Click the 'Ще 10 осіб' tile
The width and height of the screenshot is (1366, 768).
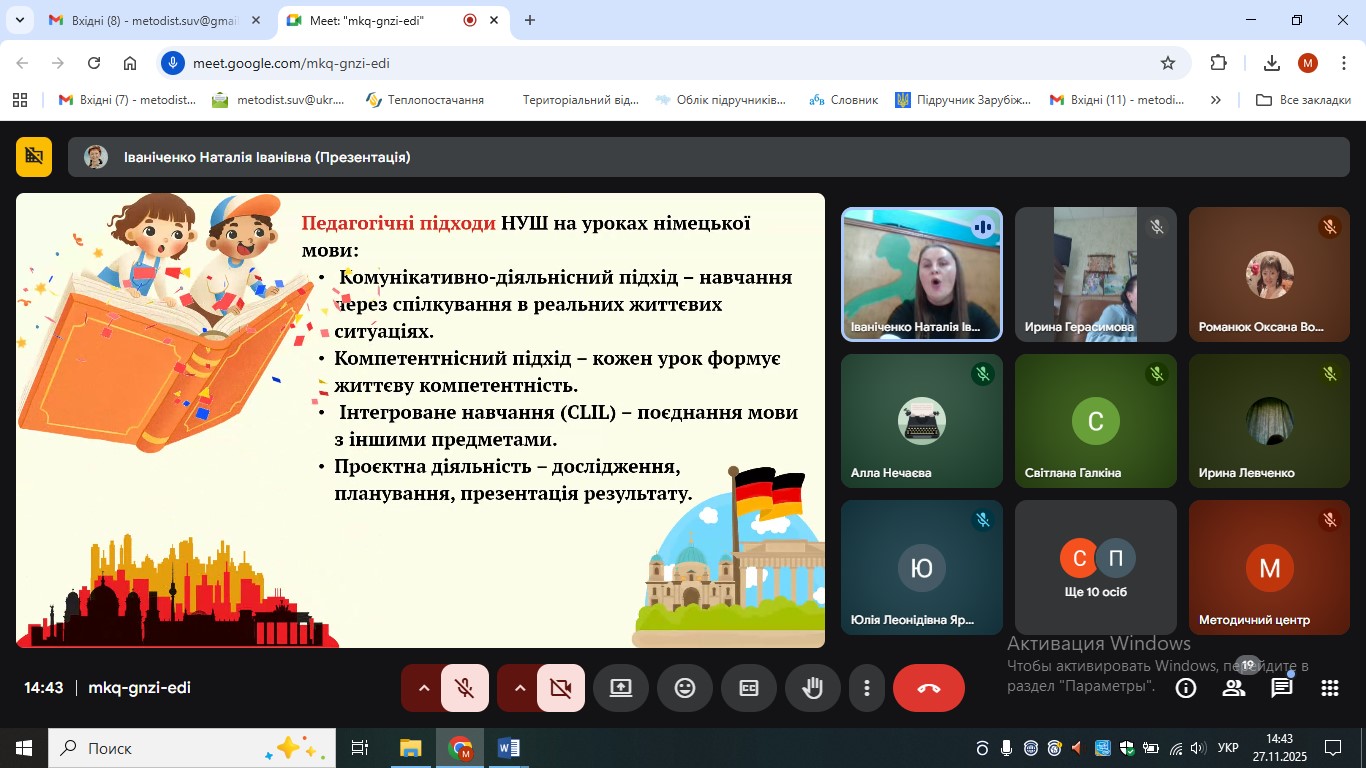coord(1095,567)
